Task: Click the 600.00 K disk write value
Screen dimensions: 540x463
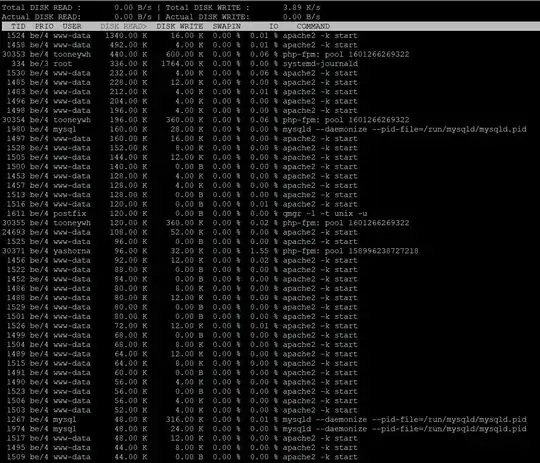Action: pos(185,54)
